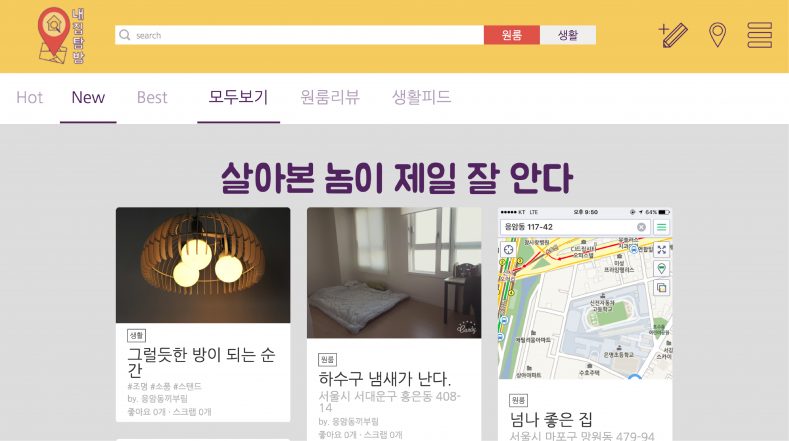Open the hamburger menu icon
789x441 pixels.
pyautogui.click(x=759, y=35)
